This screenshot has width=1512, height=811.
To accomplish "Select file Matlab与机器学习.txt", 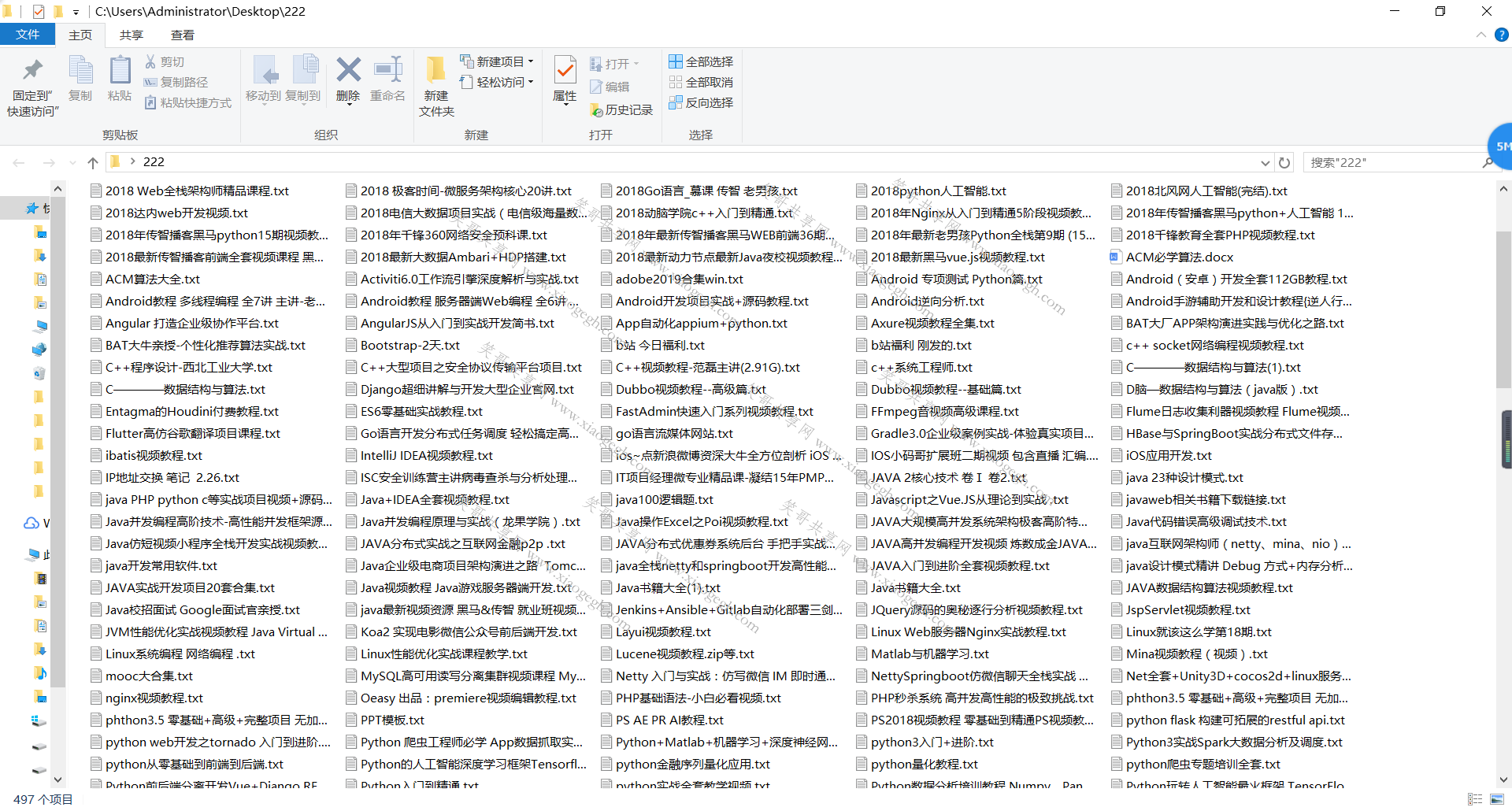I will coord(923,654).
